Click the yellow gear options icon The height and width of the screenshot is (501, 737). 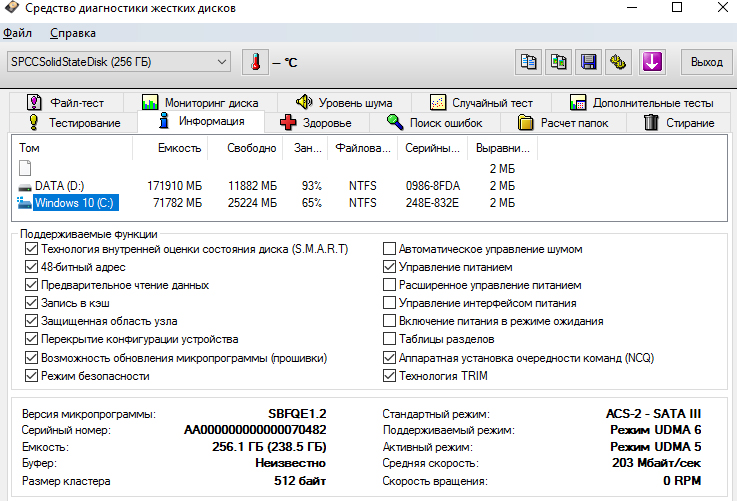619,62
